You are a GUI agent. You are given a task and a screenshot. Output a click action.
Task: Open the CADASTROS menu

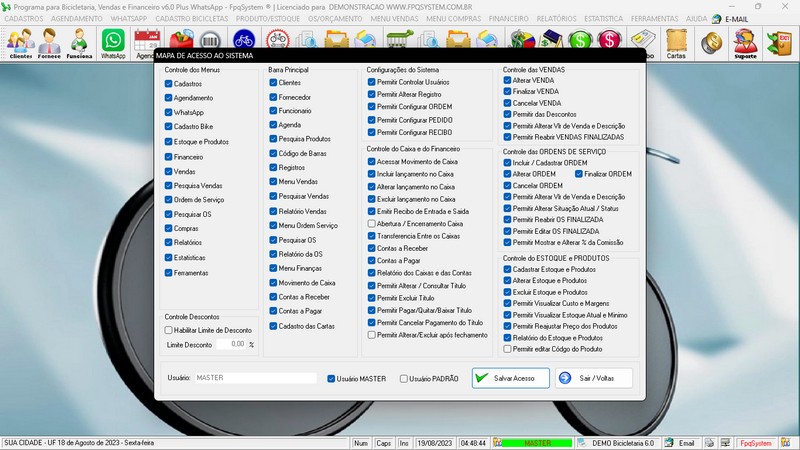click(23, 19)
